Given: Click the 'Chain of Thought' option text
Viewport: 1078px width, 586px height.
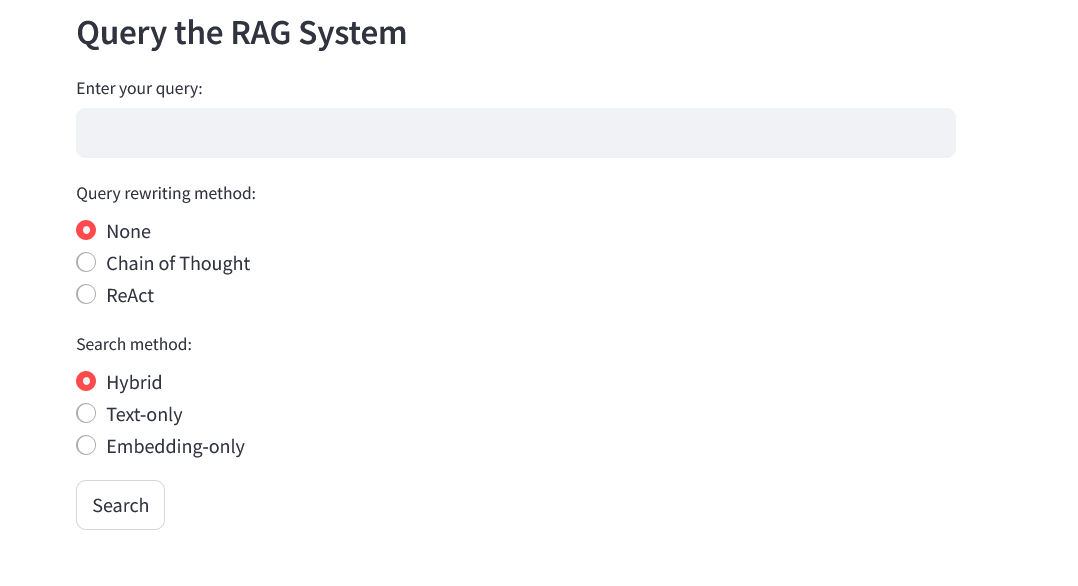Looking at the screenshot, I should pyautogui.click(x=178, y=263).
